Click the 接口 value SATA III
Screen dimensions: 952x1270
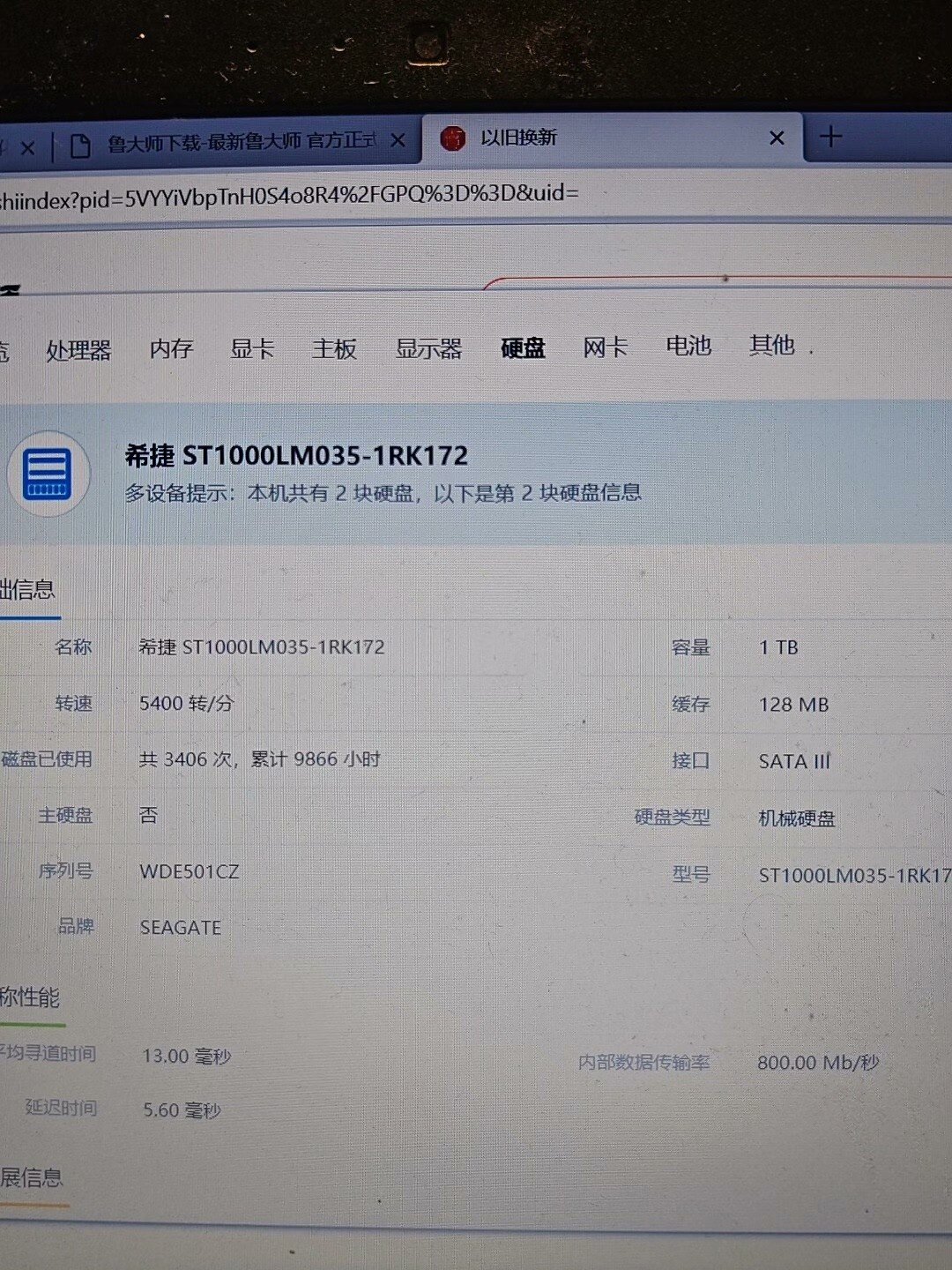[x=794, y=761]
